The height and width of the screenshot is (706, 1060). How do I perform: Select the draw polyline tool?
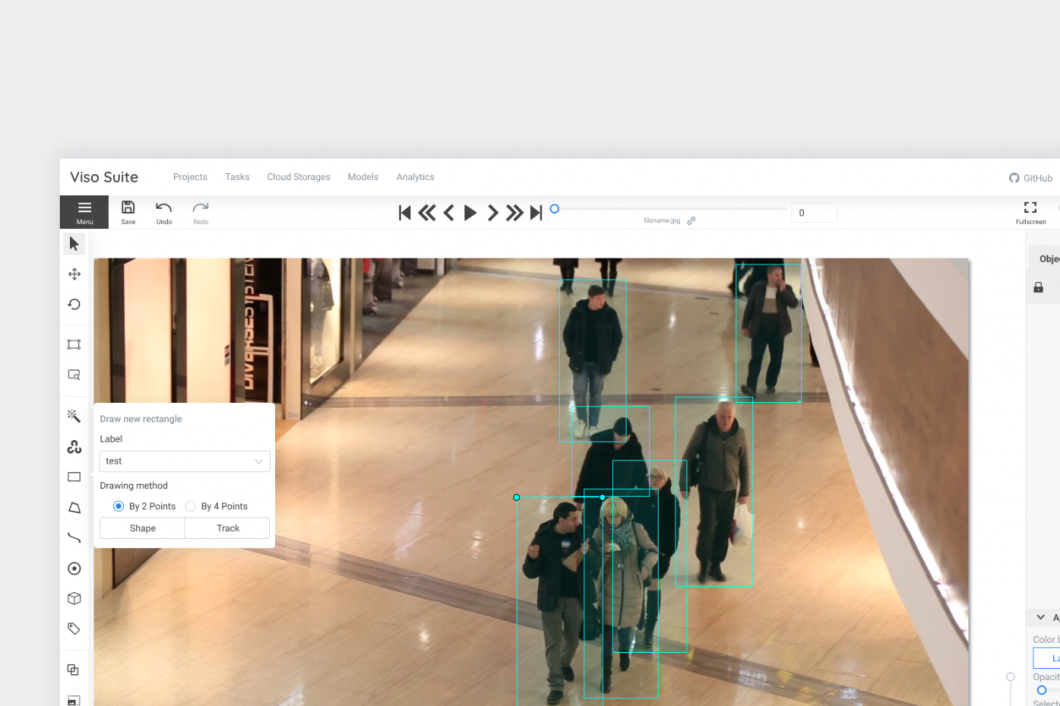pyautogui.click(x=74, y=538)
